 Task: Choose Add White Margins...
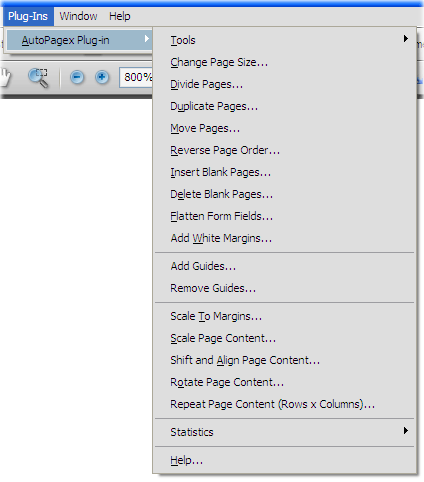(x=285, y=238)
